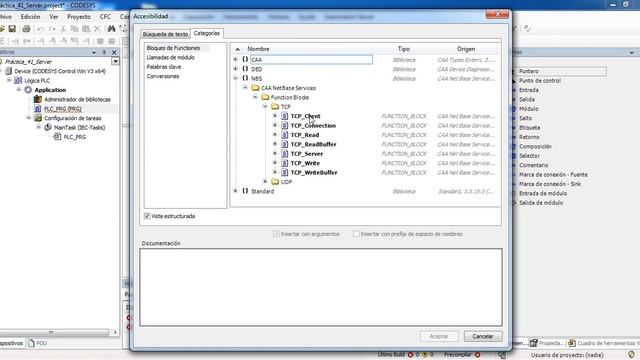Click the UDP folder icon
Image resolution: width=640 pixels, height=360 pixels.
275,182
